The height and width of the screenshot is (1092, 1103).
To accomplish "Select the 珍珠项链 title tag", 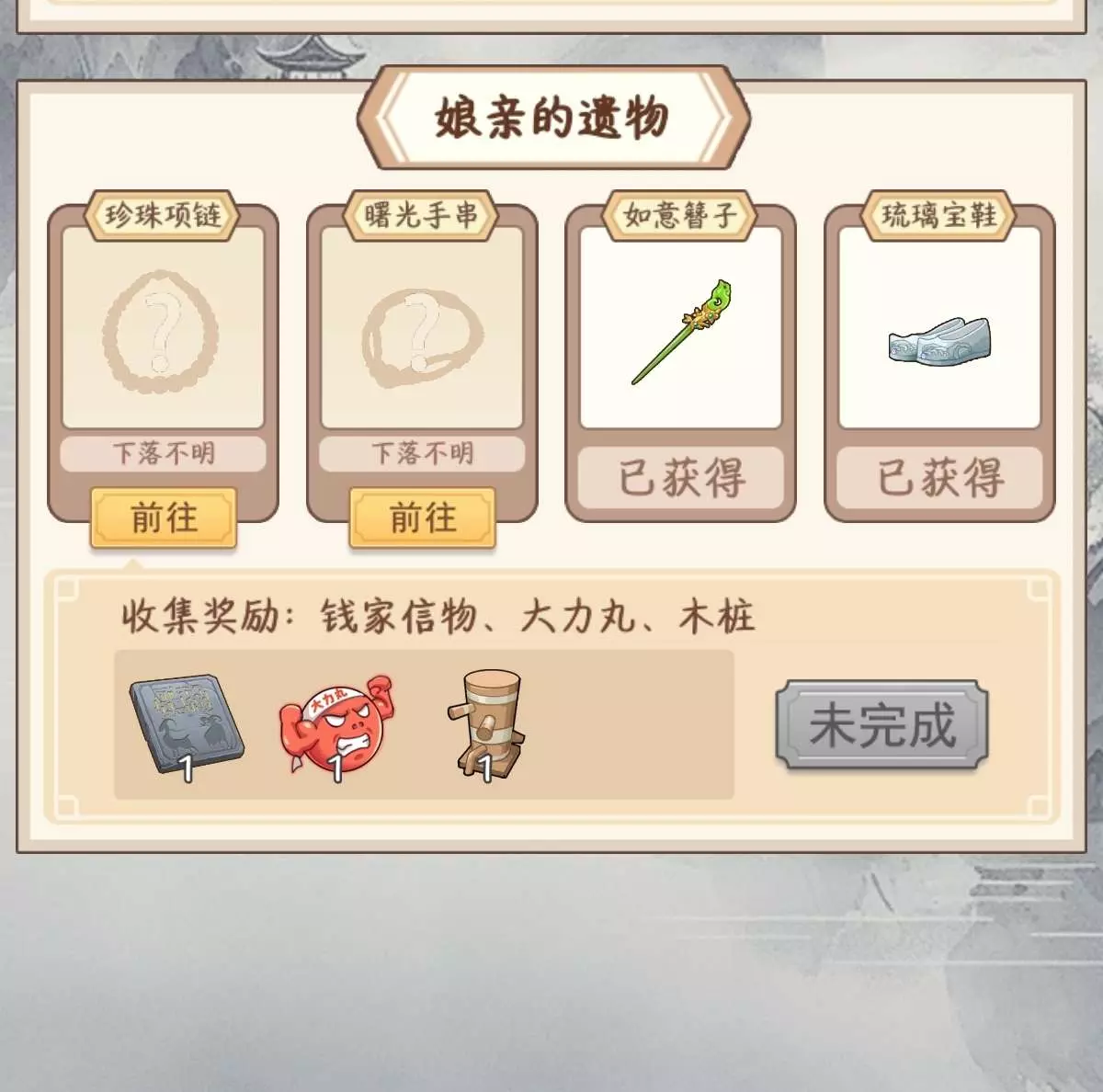I will [162, 215].
